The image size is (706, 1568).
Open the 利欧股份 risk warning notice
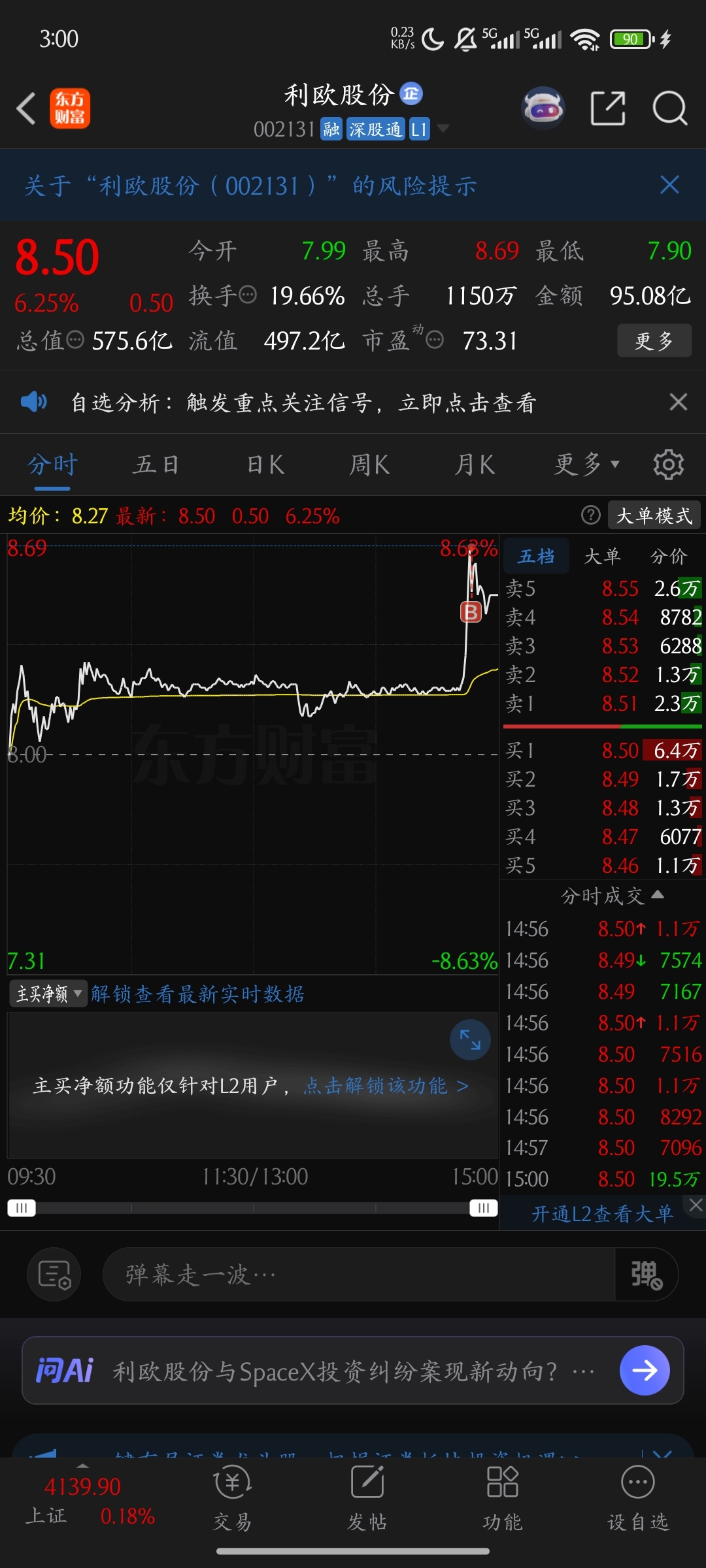[x=250, y=186]
